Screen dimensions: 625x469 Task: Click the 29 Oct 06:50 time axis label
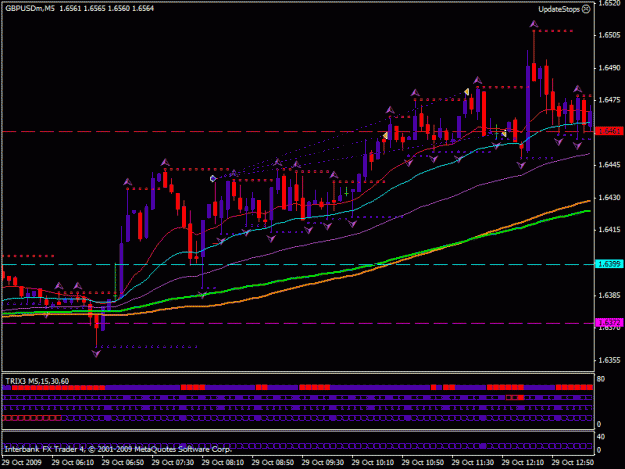[x=122, y=462]
